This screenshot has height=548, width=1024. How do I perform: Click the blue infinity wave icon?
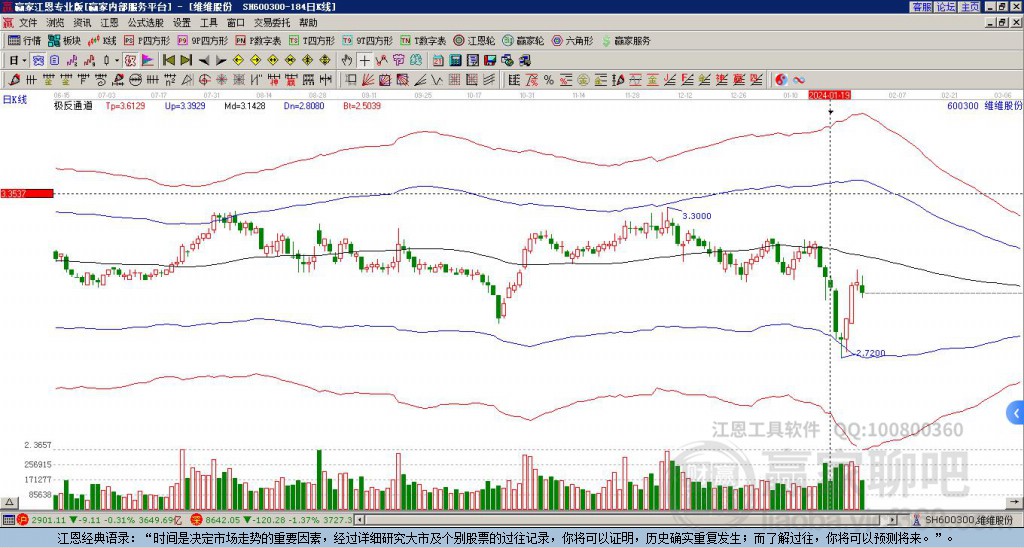click(x=799, y=80)
